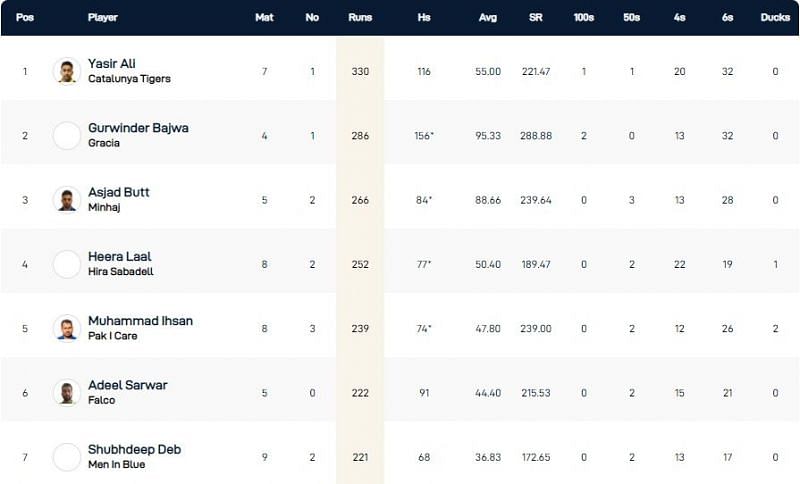This screenshot has width=800, height=484.
Task: Click the Ducks column header
Action: 775,18
